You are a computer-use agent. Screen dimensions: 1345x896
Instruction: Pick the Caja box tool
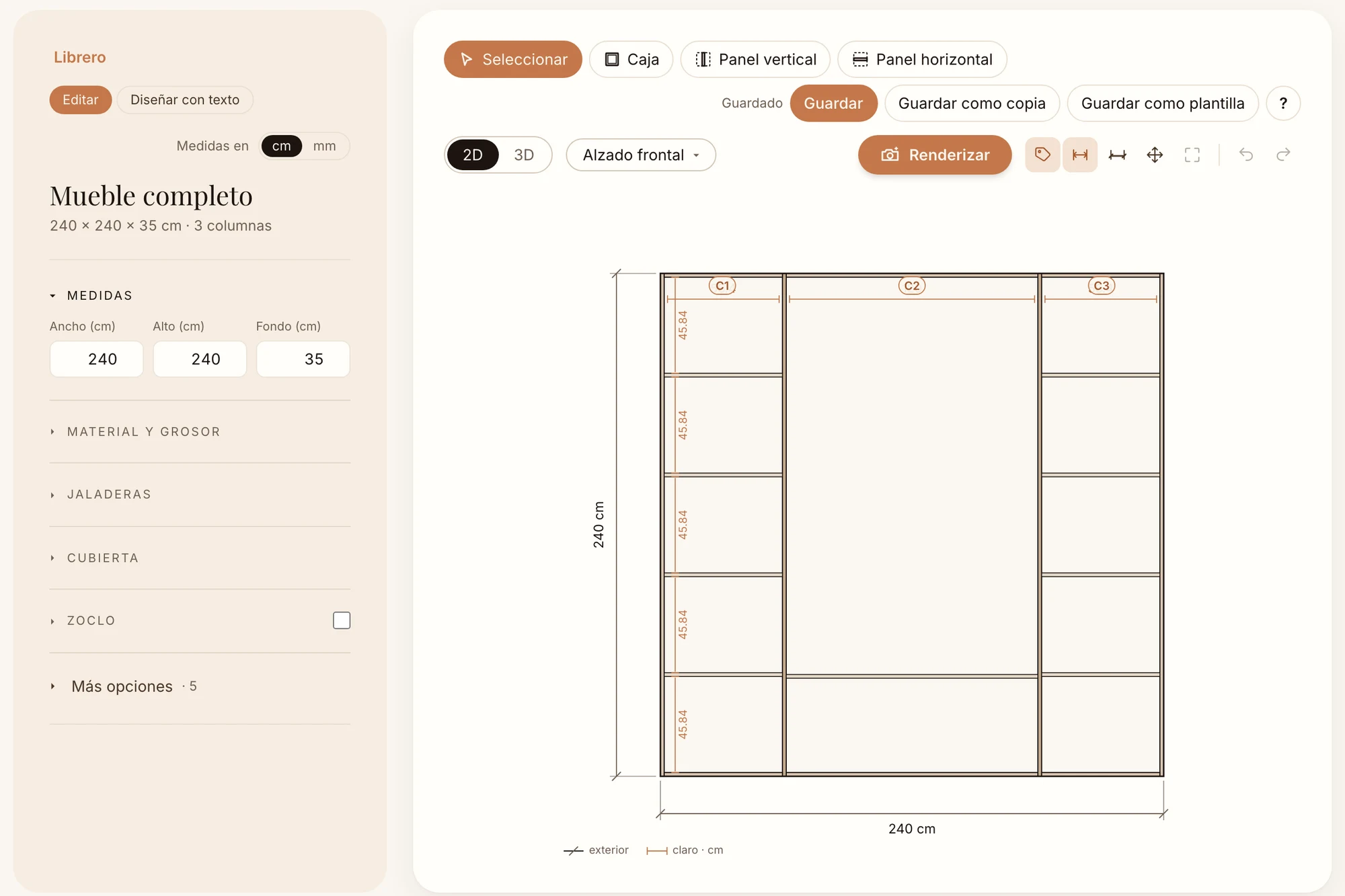[631, 59]
